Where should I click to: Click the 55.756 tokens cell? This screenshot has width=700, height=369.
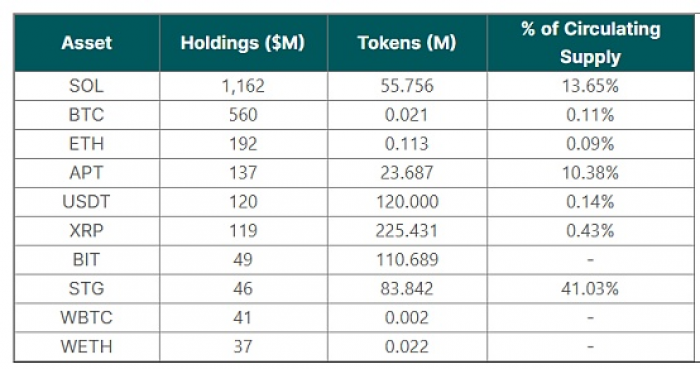click(x=407, y=86)
